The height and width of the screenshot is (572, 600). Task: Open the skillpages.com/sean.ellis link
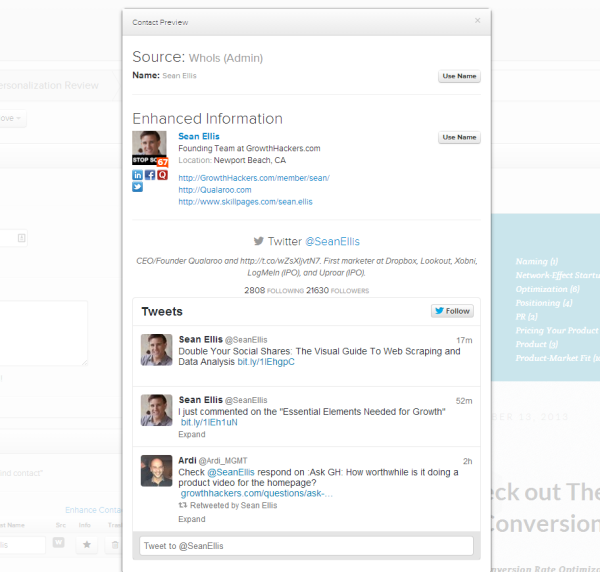tap(245, 202)
